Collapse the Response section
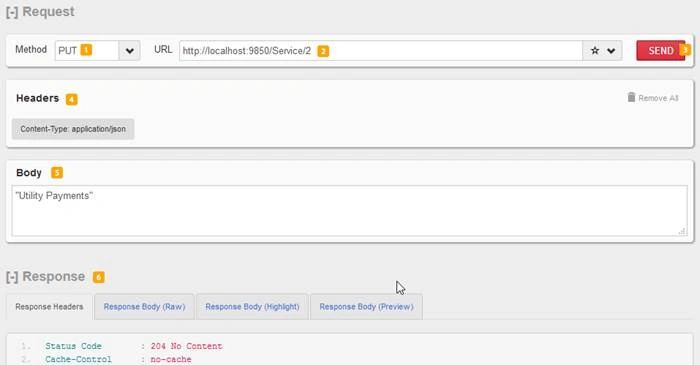 click(12, 277)
